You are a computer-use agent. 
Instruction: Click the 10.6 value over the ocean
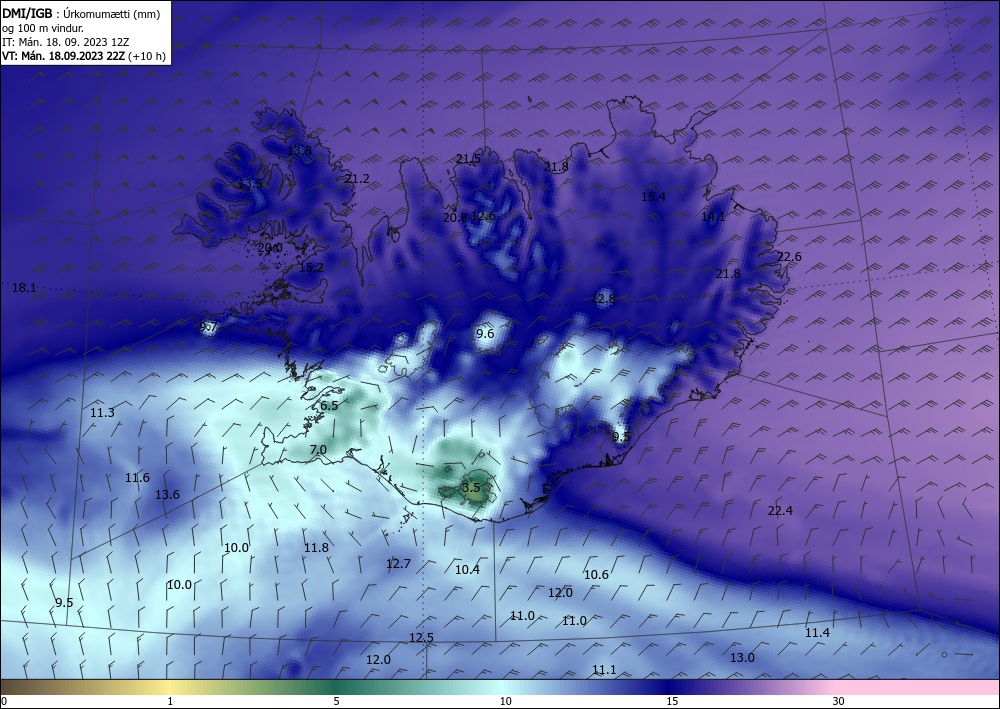click(x=596, y=574)
